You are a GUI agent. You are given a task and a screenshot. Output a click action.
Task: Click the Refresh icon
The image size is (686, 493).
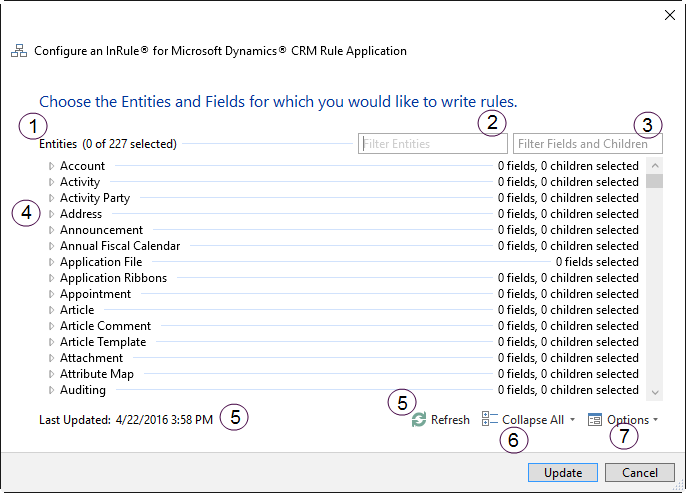point(419,420)
